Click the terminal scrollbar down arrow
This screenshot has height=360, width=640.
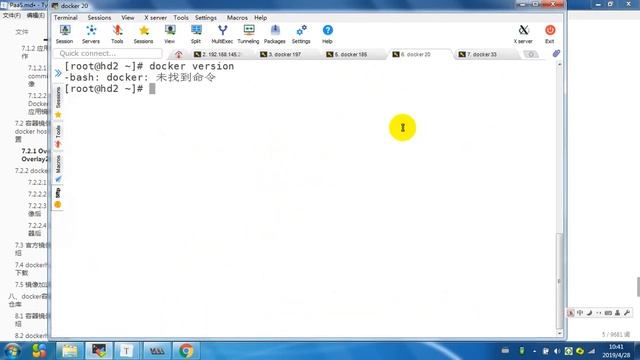(x=559, y=333)
